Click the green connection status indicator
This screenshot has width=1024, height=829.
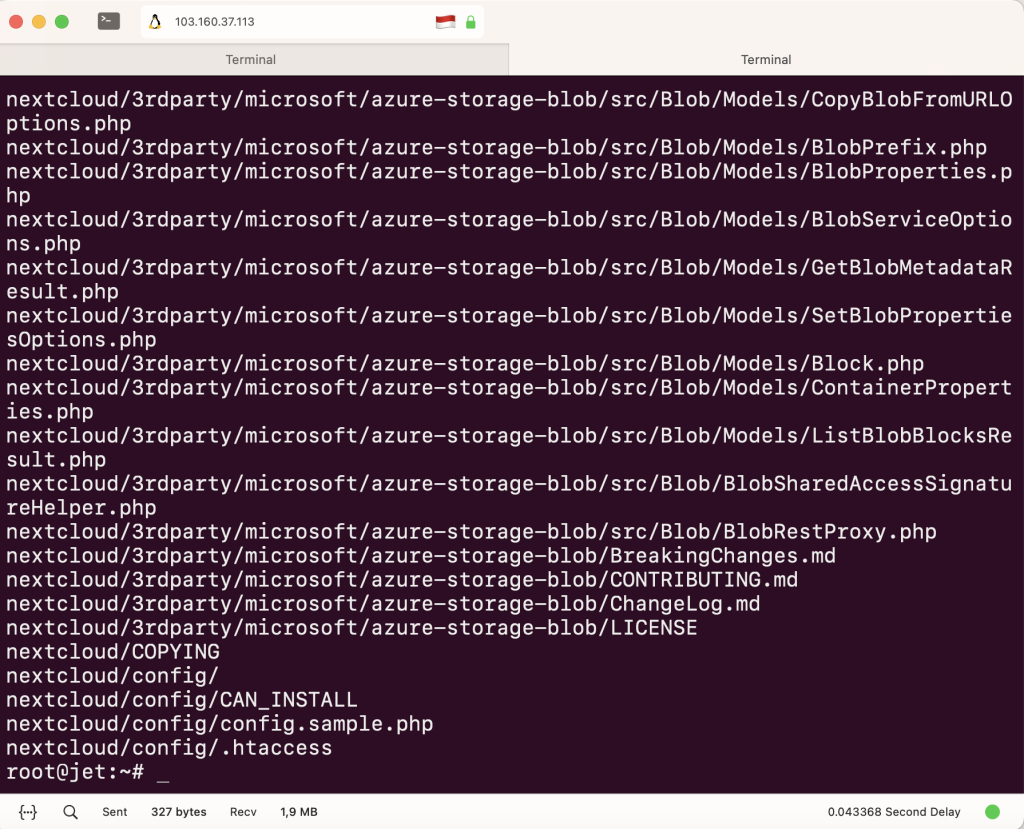(x=992, y=812)
